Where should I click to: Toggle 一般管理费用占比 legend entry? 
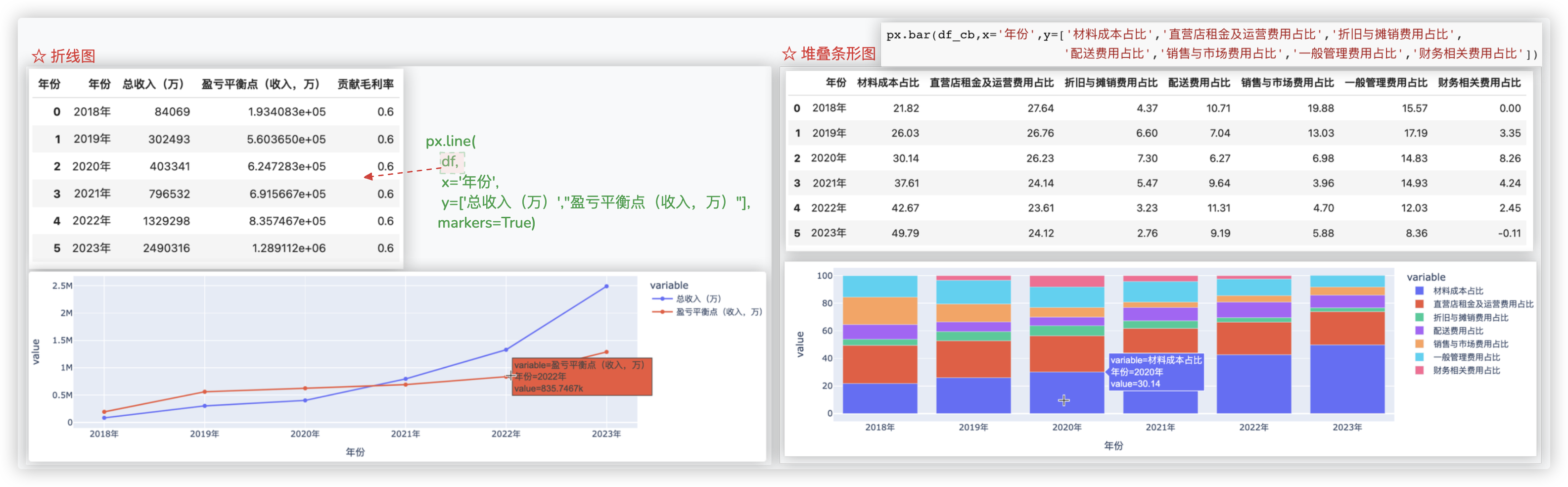pyautogui.click(x=1466, y=357)
